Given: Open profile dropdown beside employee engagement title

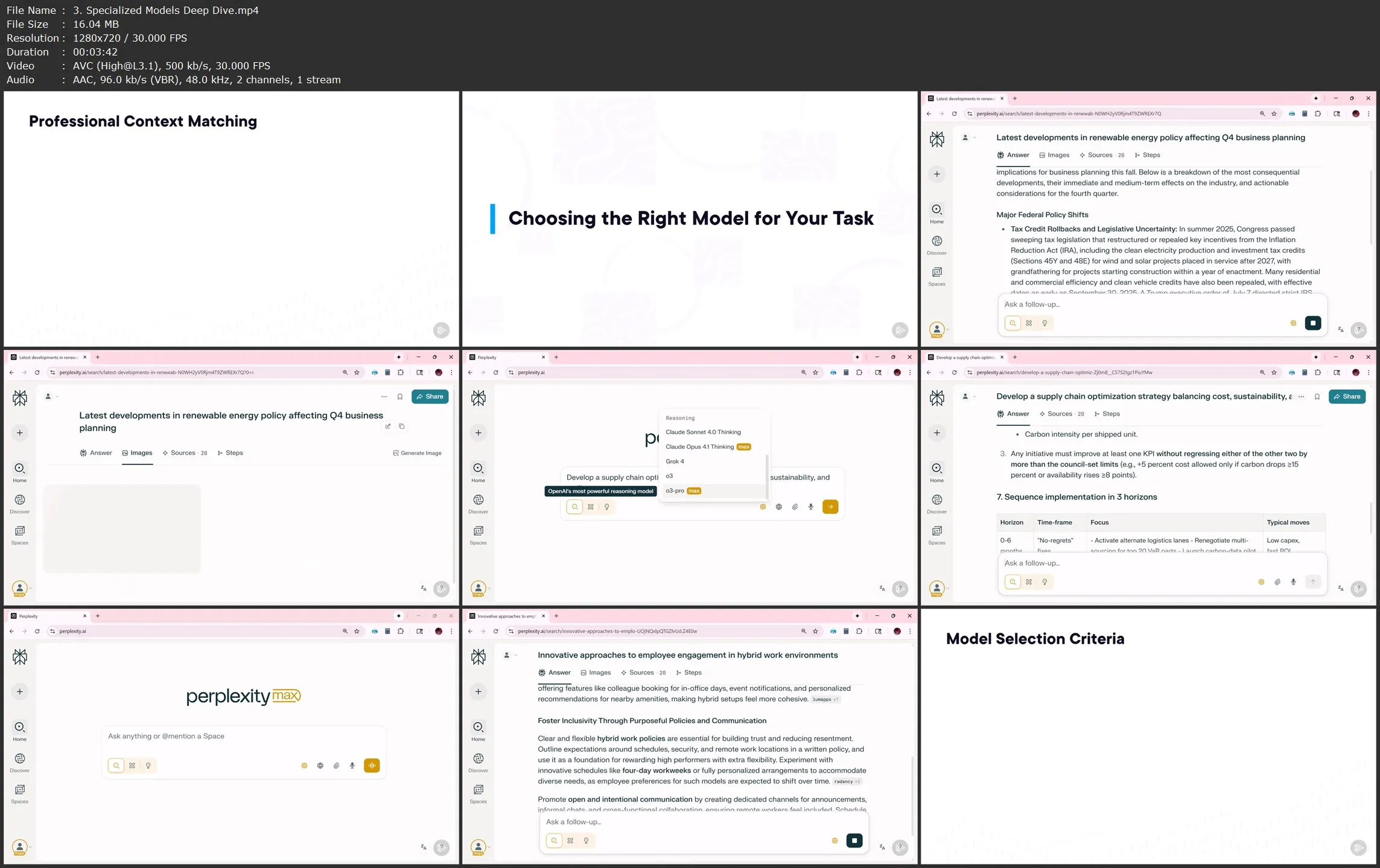Looking at the screenshot, I should tap(509, 656).
